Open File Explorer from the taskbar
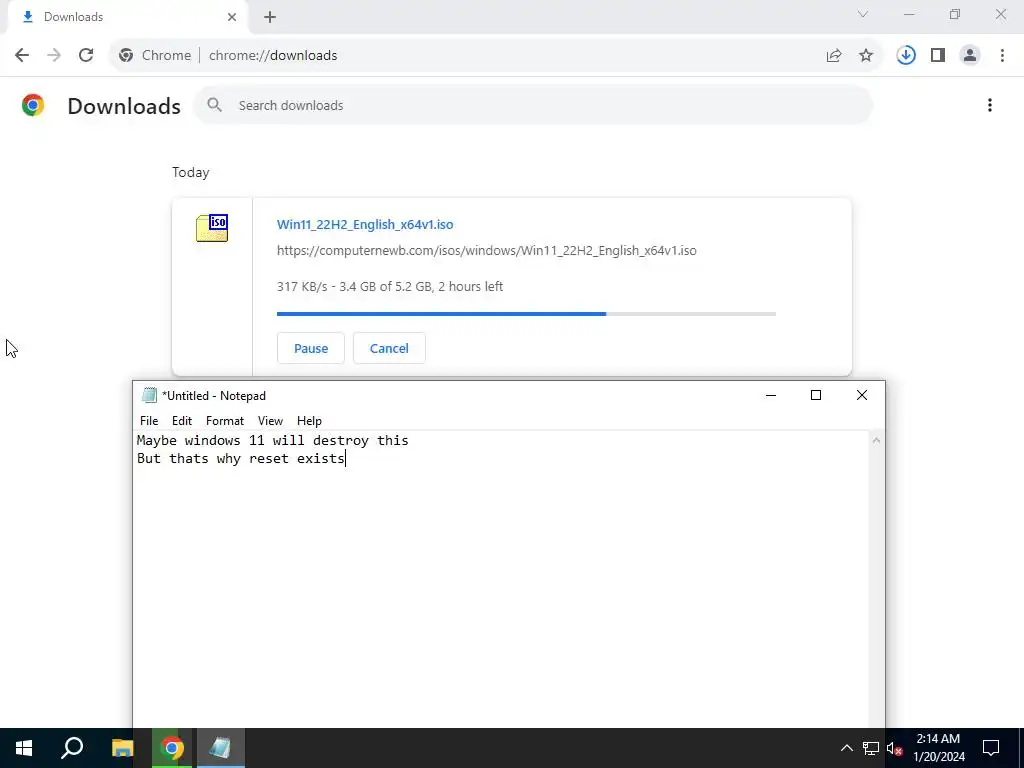 click(x=122, y=748)
